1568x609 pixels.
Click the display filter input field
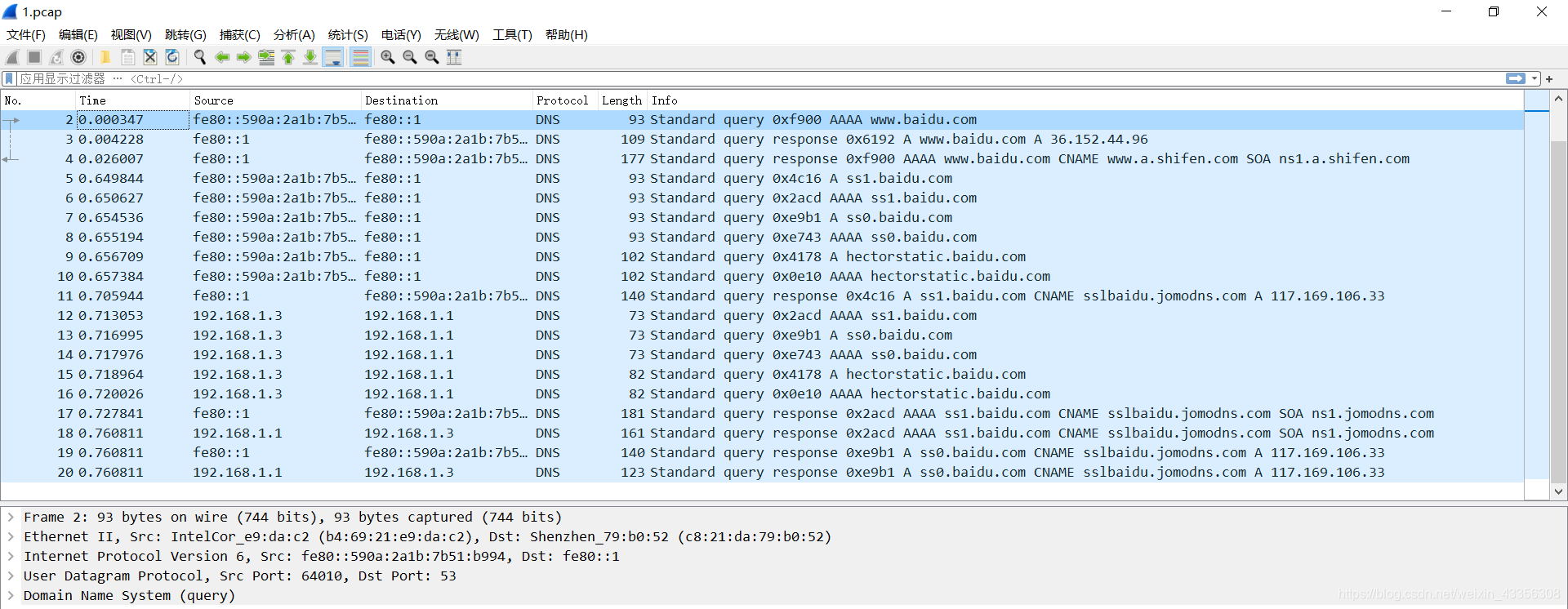click(759, 78)
